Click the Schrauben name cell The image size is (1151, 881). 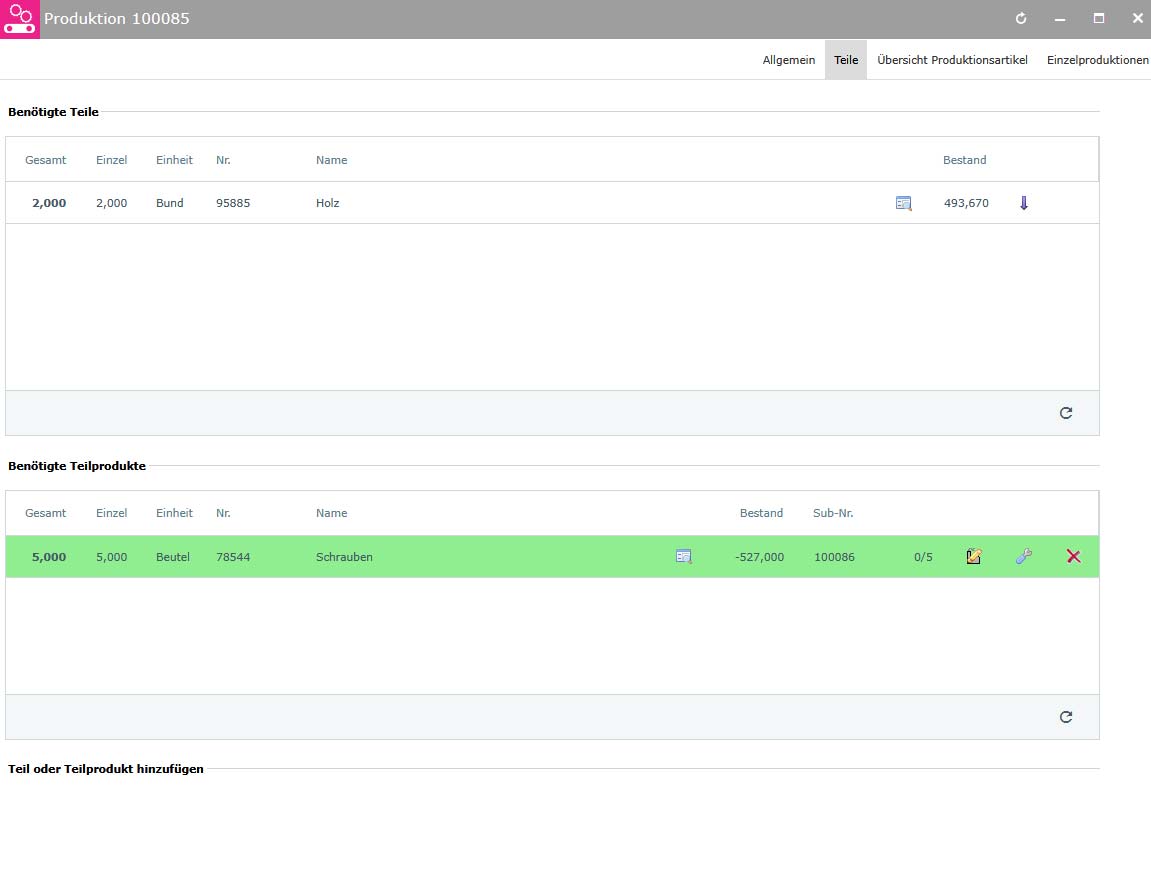pyautogui.click(x=344, y=557)
